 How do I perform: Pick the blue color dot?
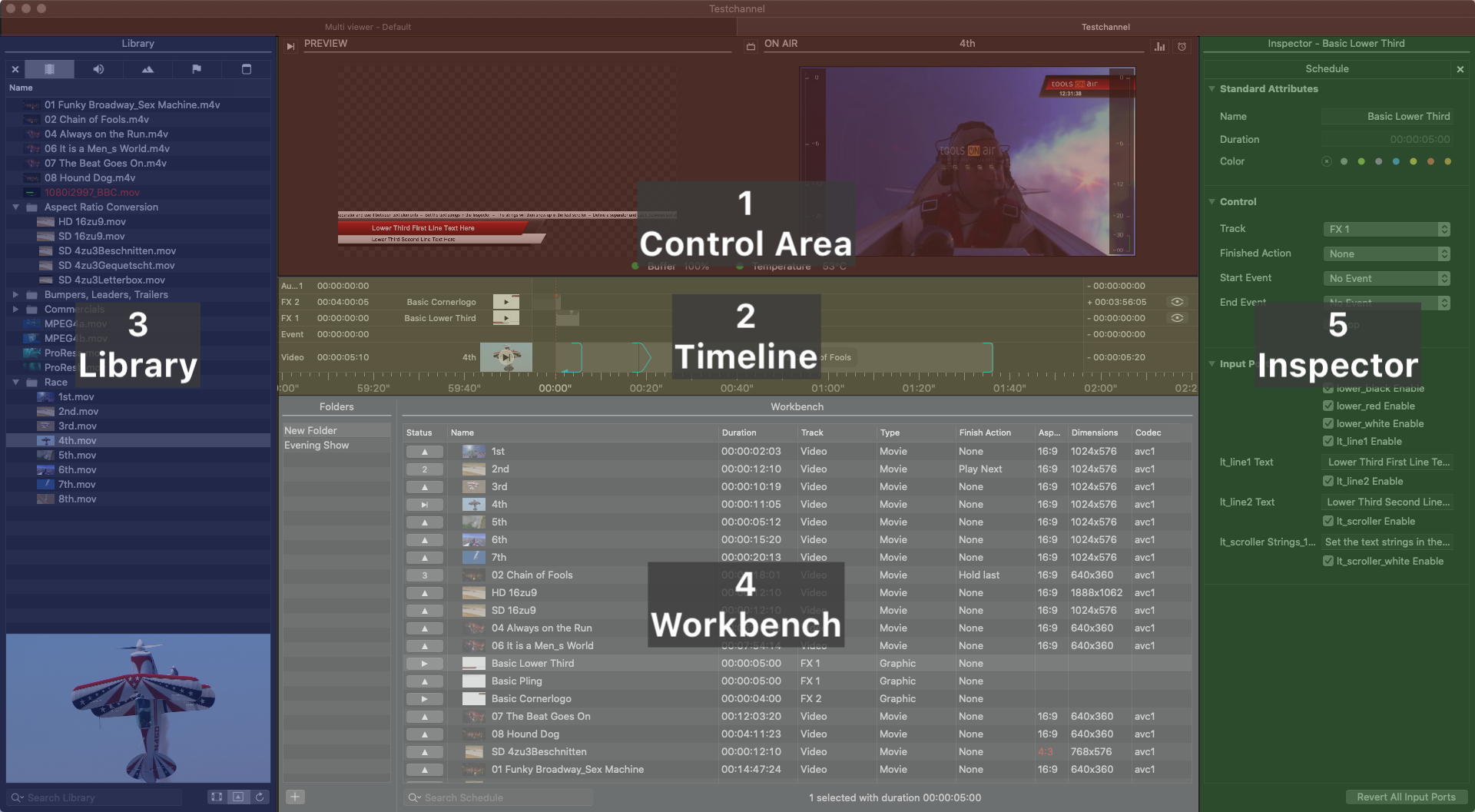1396,161
